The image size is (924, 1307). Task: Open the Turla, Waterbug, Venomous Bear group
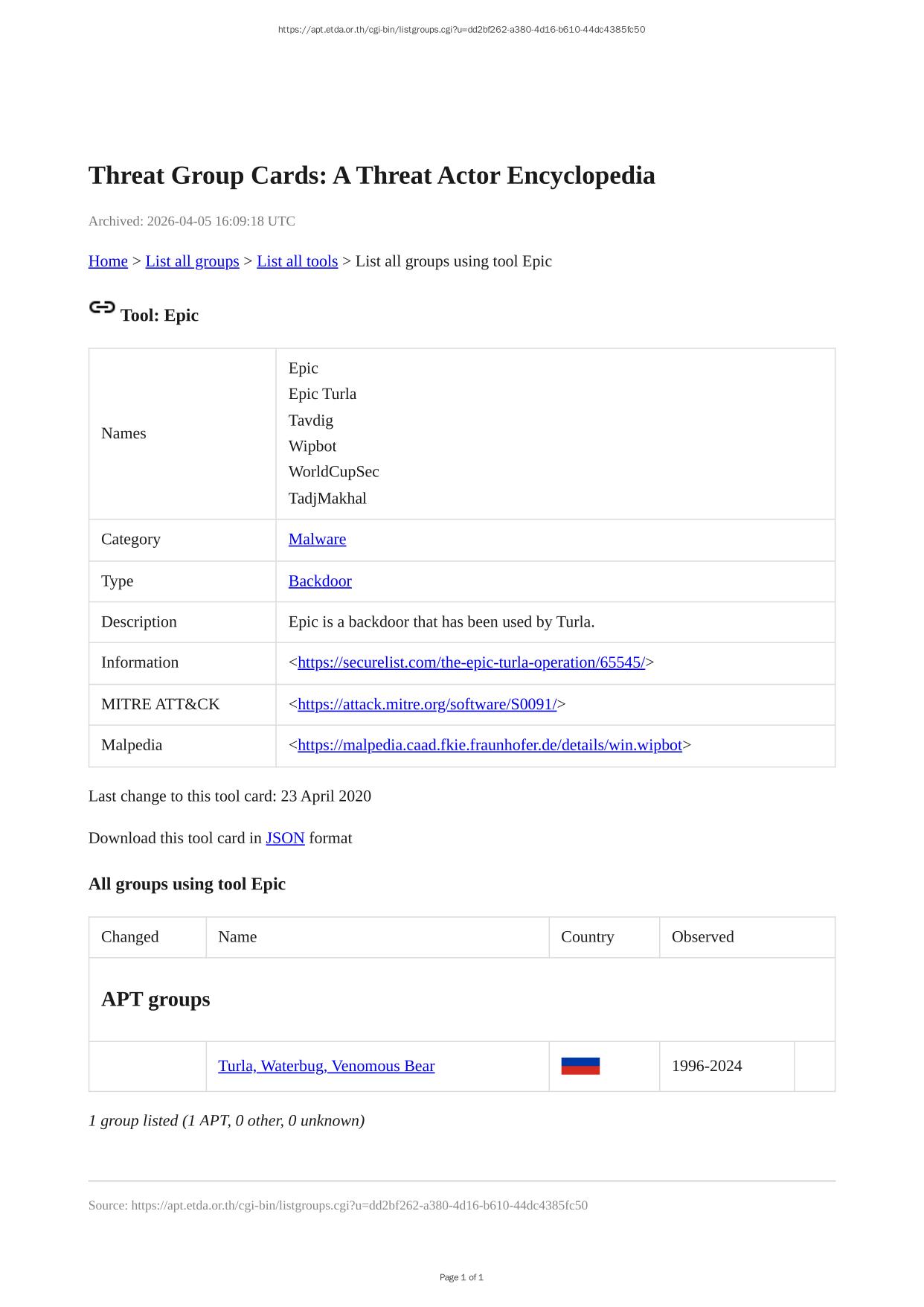[326, 1066]
